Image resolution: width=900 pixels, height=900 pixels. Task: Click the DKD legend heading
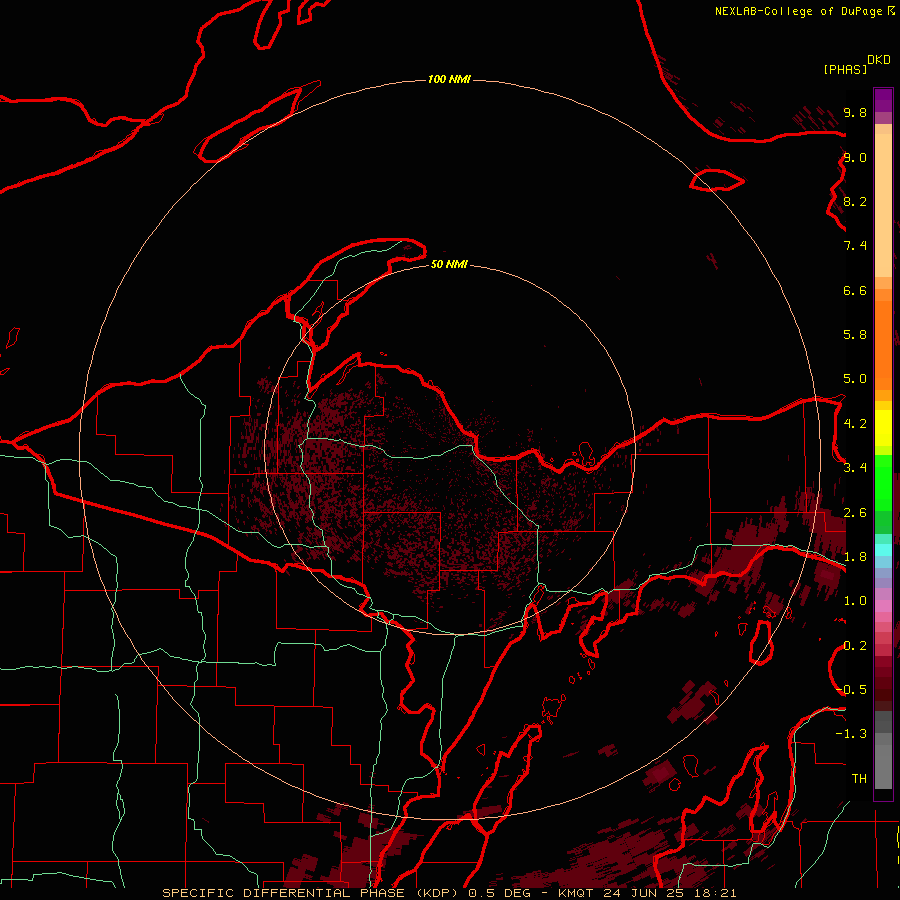tap(878, 60)
